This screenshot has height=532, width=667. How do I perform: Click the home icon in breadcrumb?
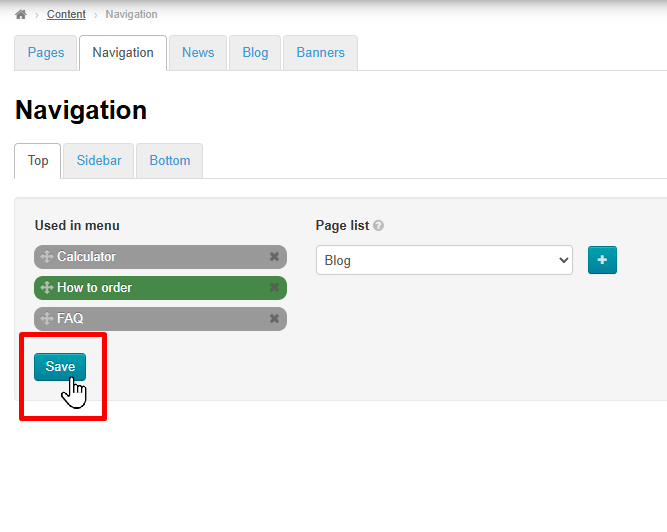pos(21,15)
